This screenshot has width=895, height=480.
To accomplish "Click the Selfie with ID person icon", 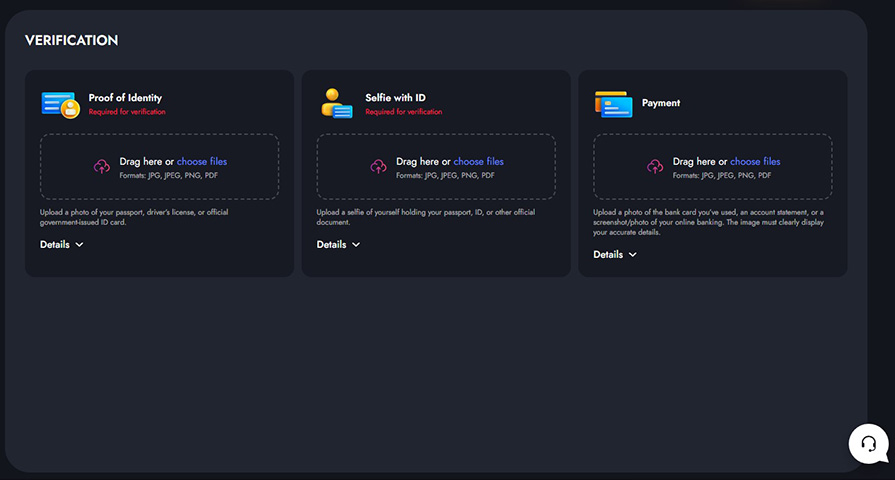I will 336,104.
